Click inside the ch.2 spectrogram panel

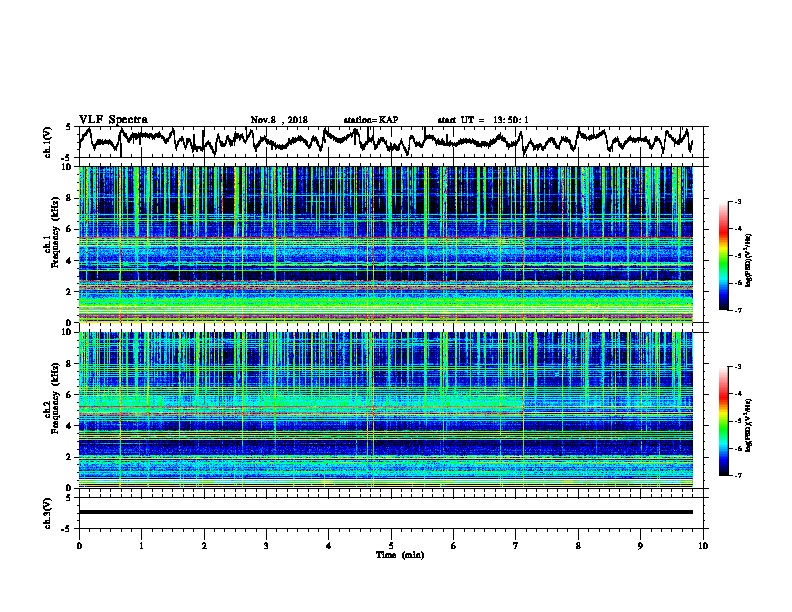pyautogui.click(x=386, y=410)
